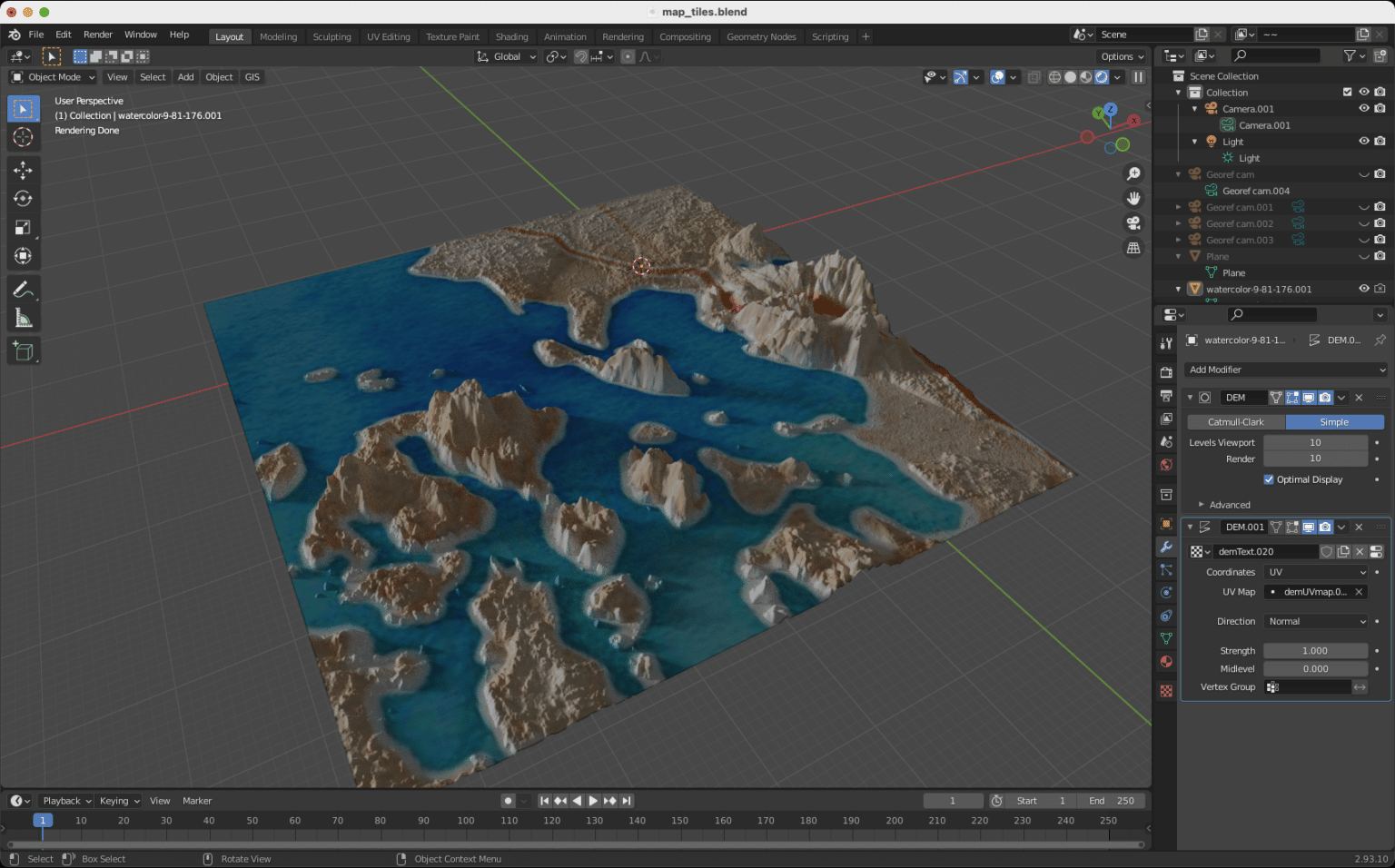This screenshot has width=1395, height=868.
Task: Switch to the Texture Paint workspace tab
Action: [x=452, y=36]
